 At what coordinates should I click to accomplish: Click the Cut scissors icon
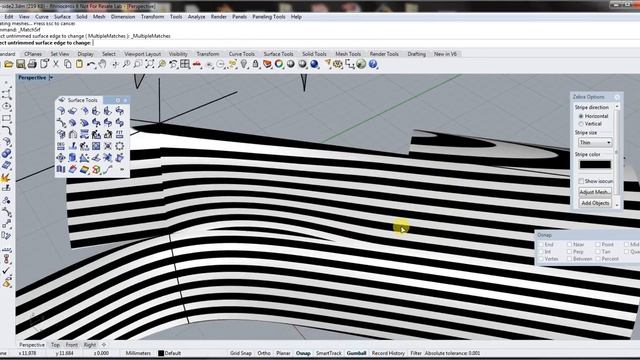click(56, 64)
